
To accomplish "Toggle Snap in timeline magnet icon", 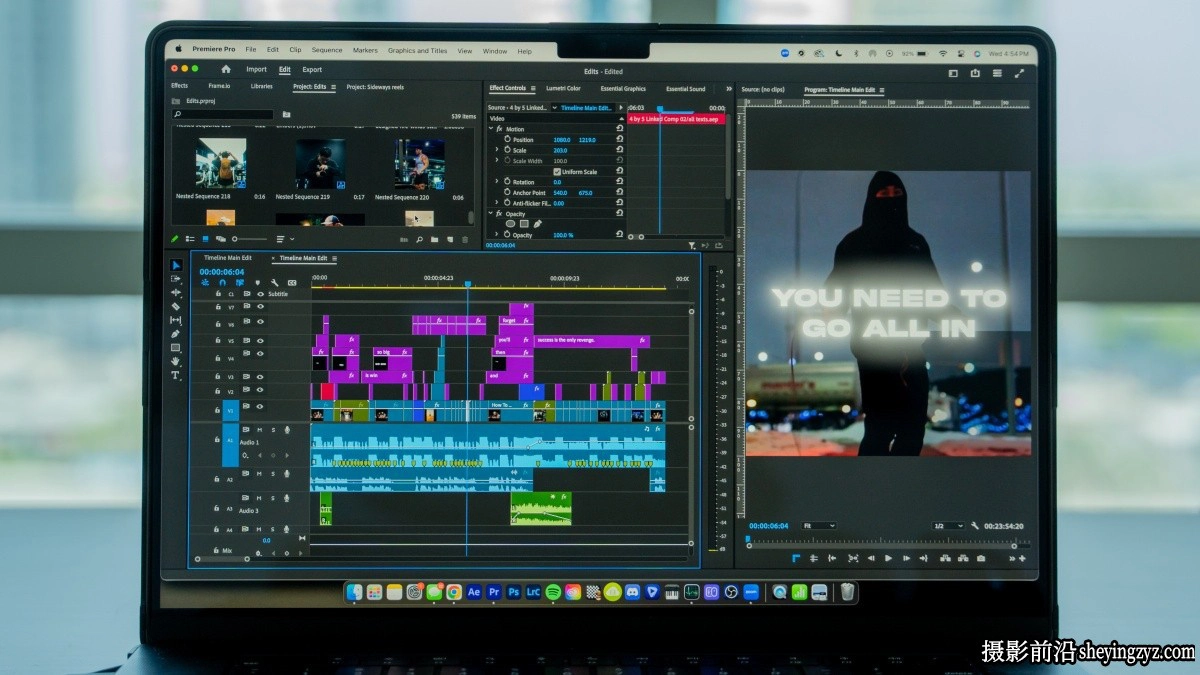I will [x=222, y=283].
